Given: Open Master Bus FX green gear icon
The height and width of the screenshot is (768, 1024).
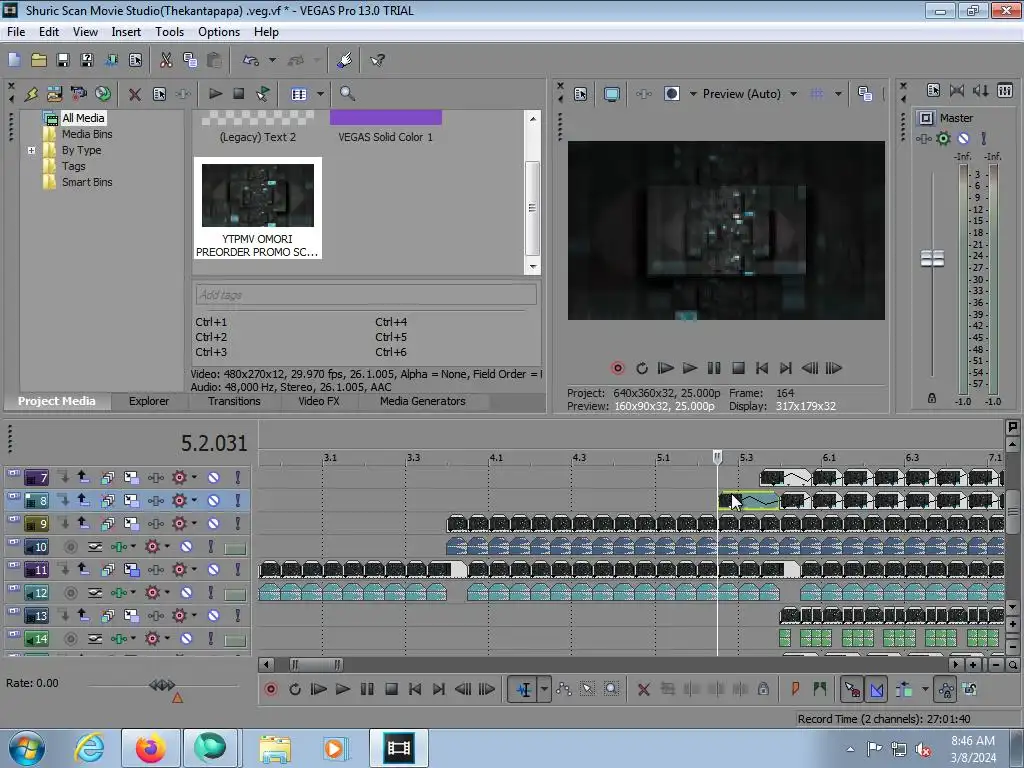Looking at the screenshot, I should 943,138.
